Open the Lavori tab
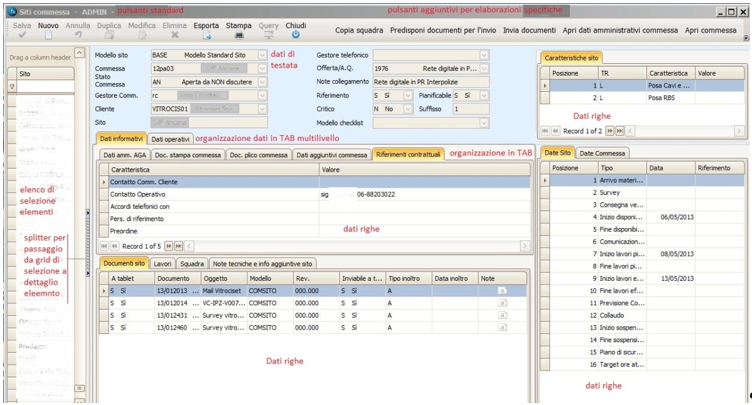The height and width of the screenshot is (405, 752). tap(163, 263)
